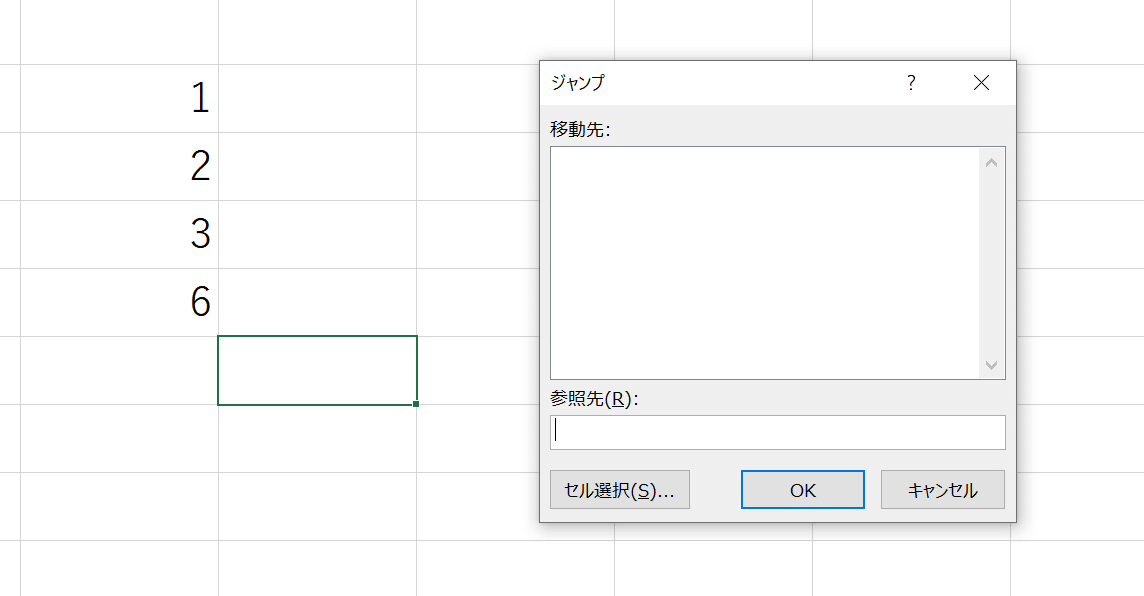
Task: Click the empty cell below the selected cell
Action: tap(317, 436)
